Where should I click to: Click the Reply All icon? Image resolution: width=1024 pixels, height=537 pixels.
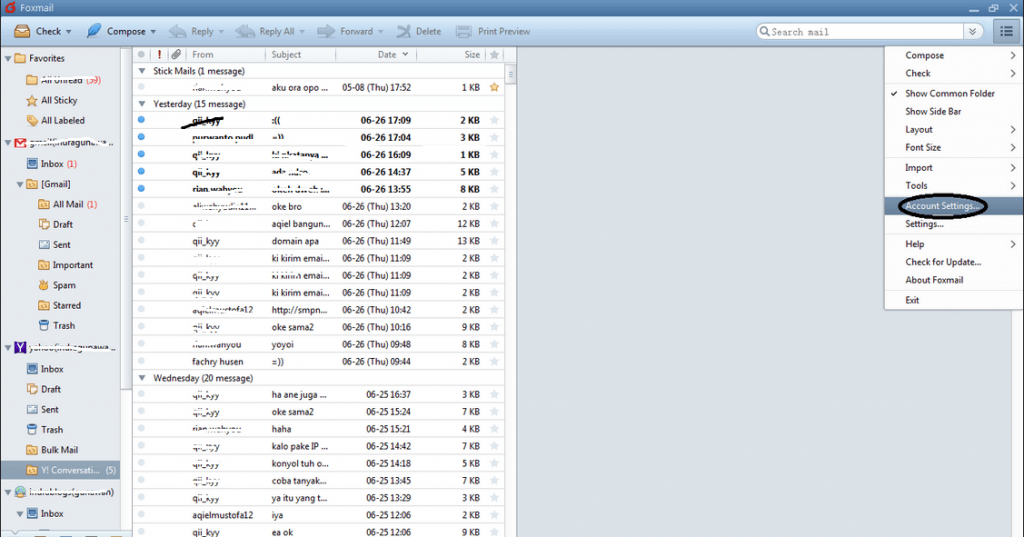245,31
